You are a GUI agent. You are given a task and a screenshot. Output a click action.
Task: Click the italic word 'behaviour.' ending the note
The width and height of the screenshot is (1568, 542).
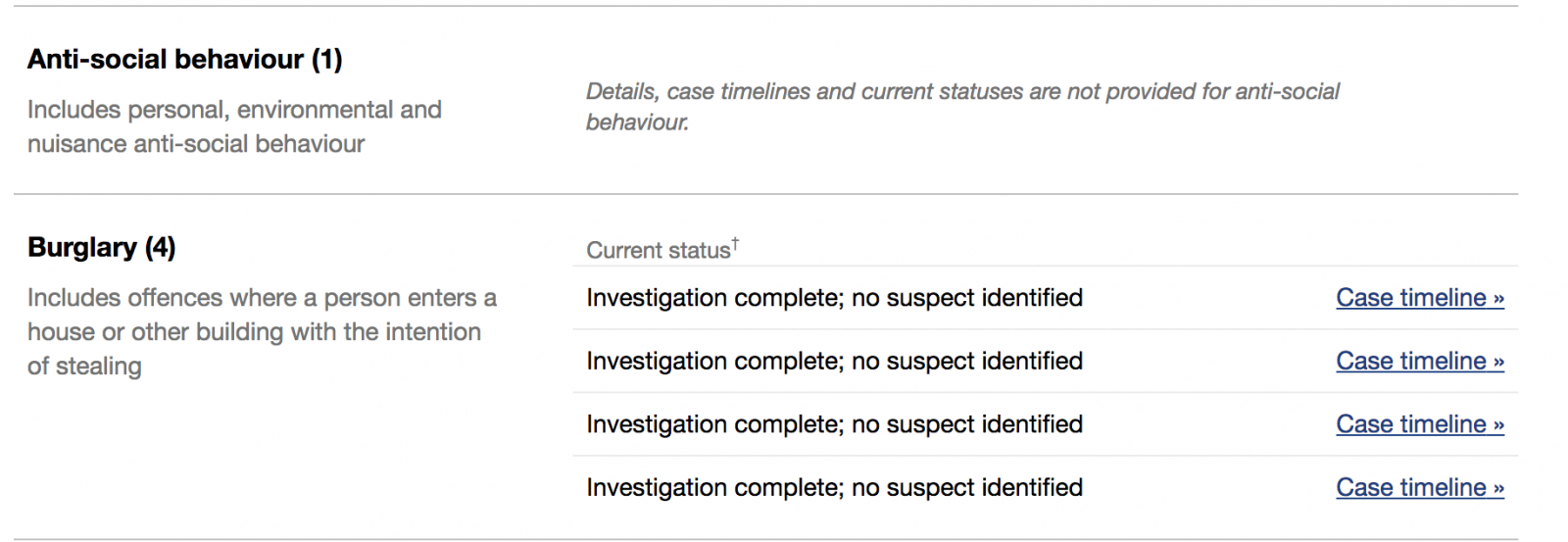(x=637, y=123)
